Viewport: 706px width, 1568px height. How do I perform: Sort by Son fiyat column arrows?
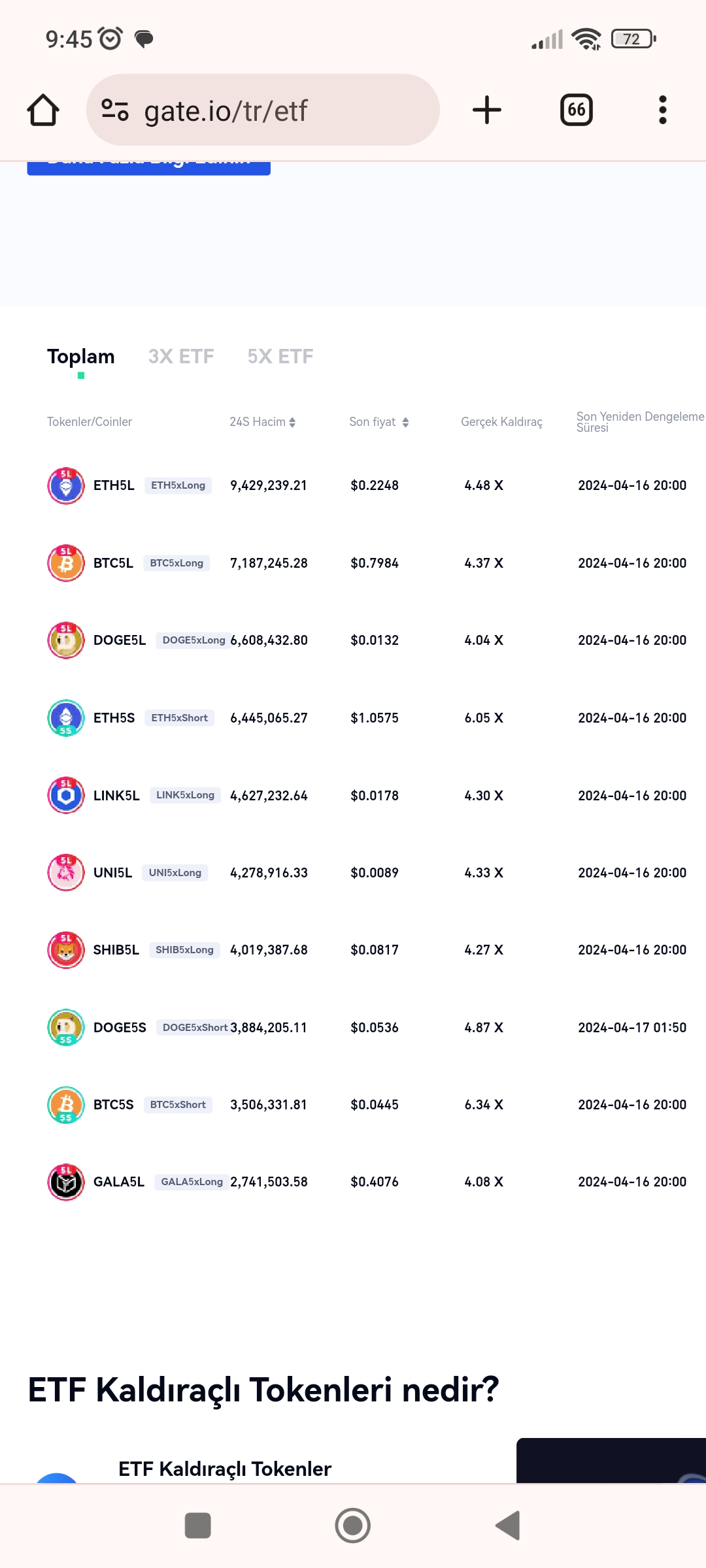click(406, 422)
